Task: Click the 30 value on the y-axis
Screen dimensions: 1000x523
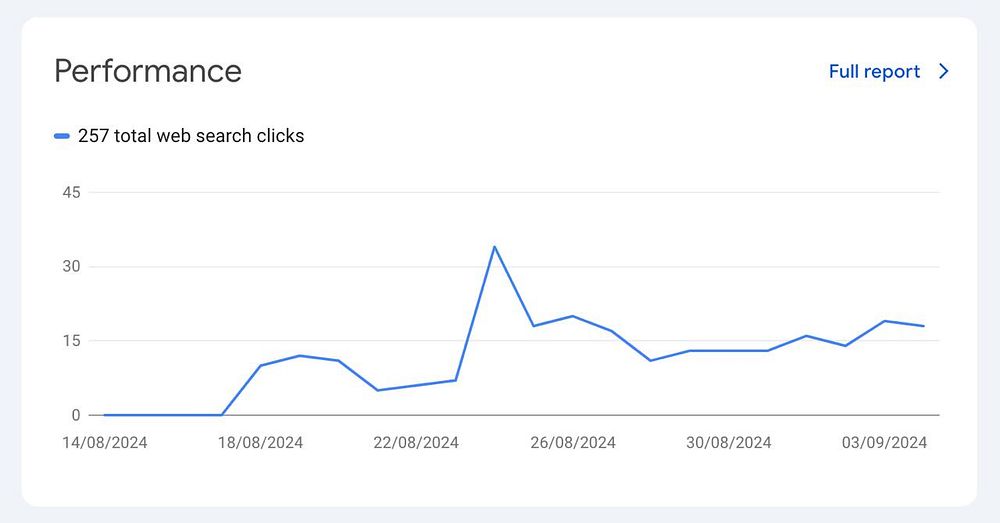Action: click(x=70, y=267)
